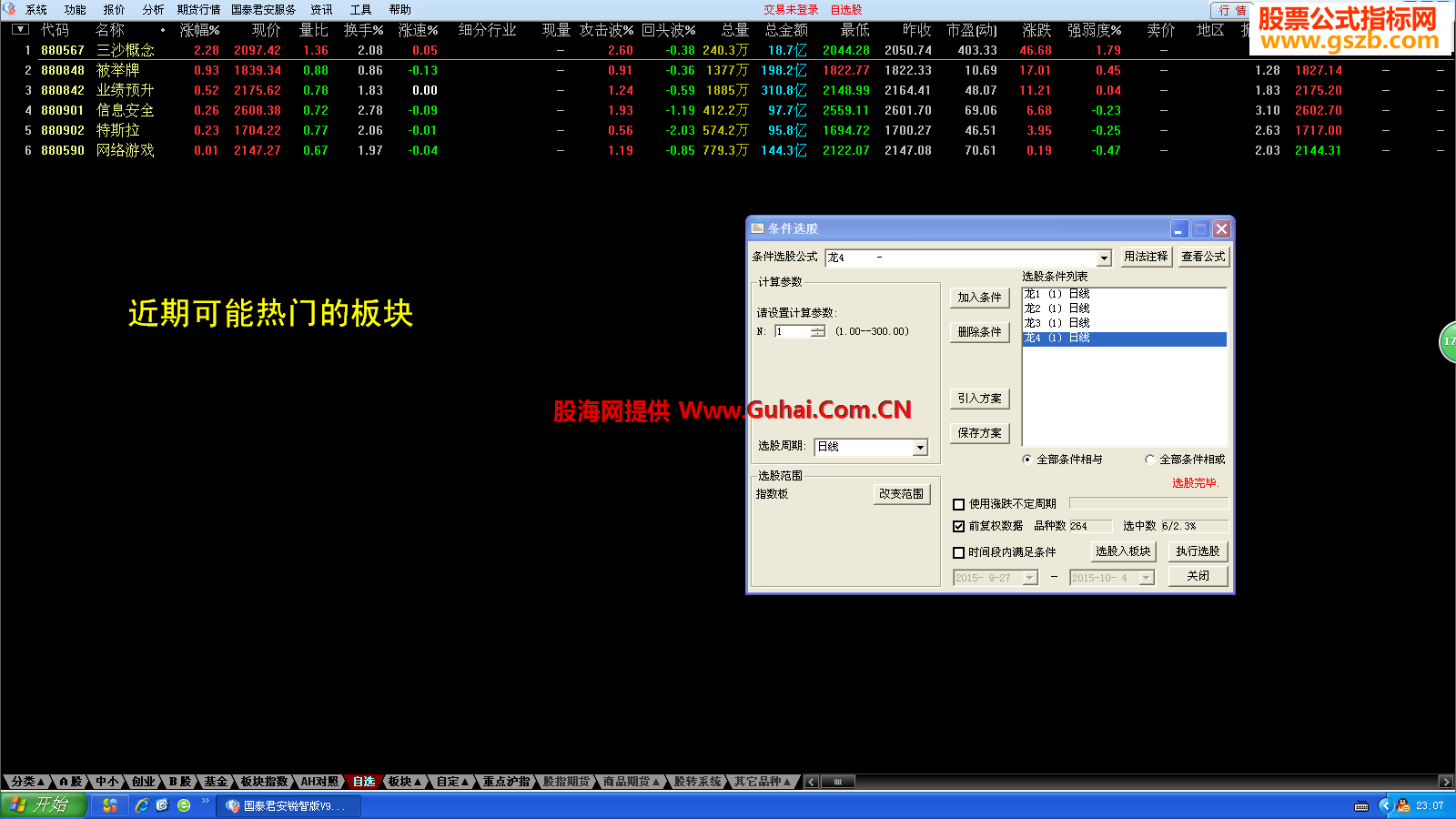
Task: Open the 国泰君安服务 menu
Action: pos(264,10)
